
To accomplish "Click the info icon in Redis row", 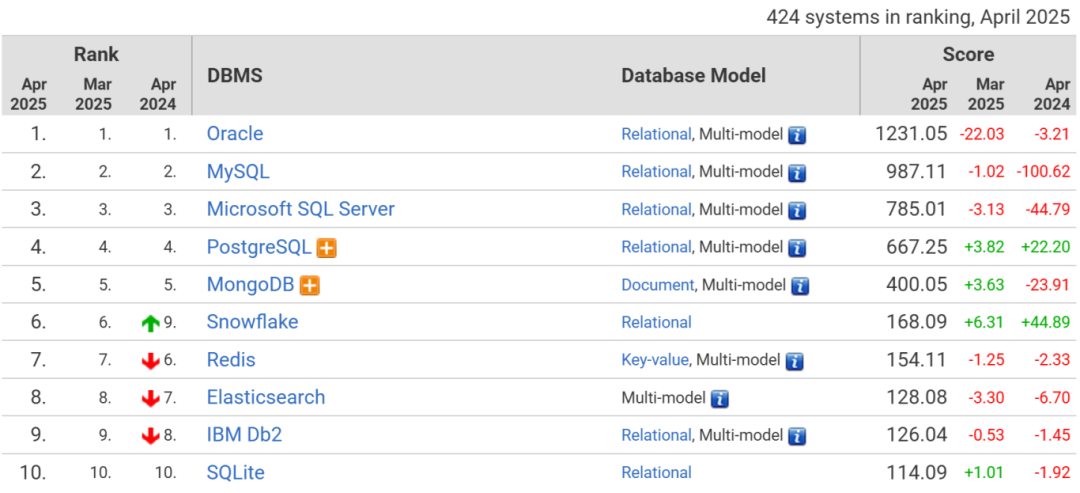I will coord(795,360).
